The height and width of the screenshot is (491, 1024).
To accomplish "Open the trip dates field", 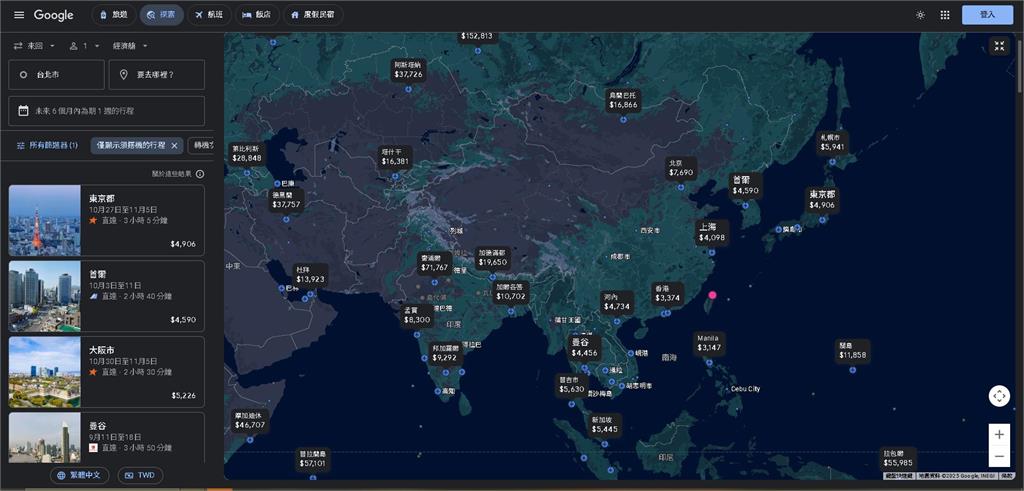I will tap(106, 111).
